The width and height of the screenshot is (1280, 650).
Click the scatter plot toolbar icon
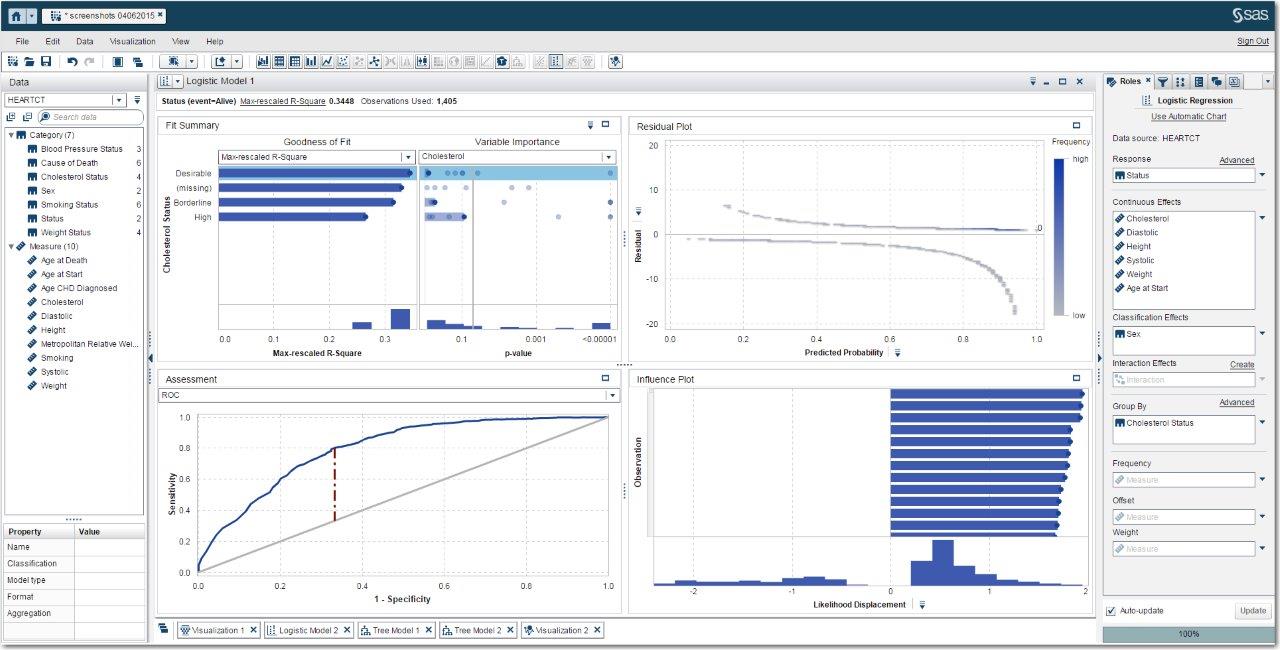click(x=343, y=62)
